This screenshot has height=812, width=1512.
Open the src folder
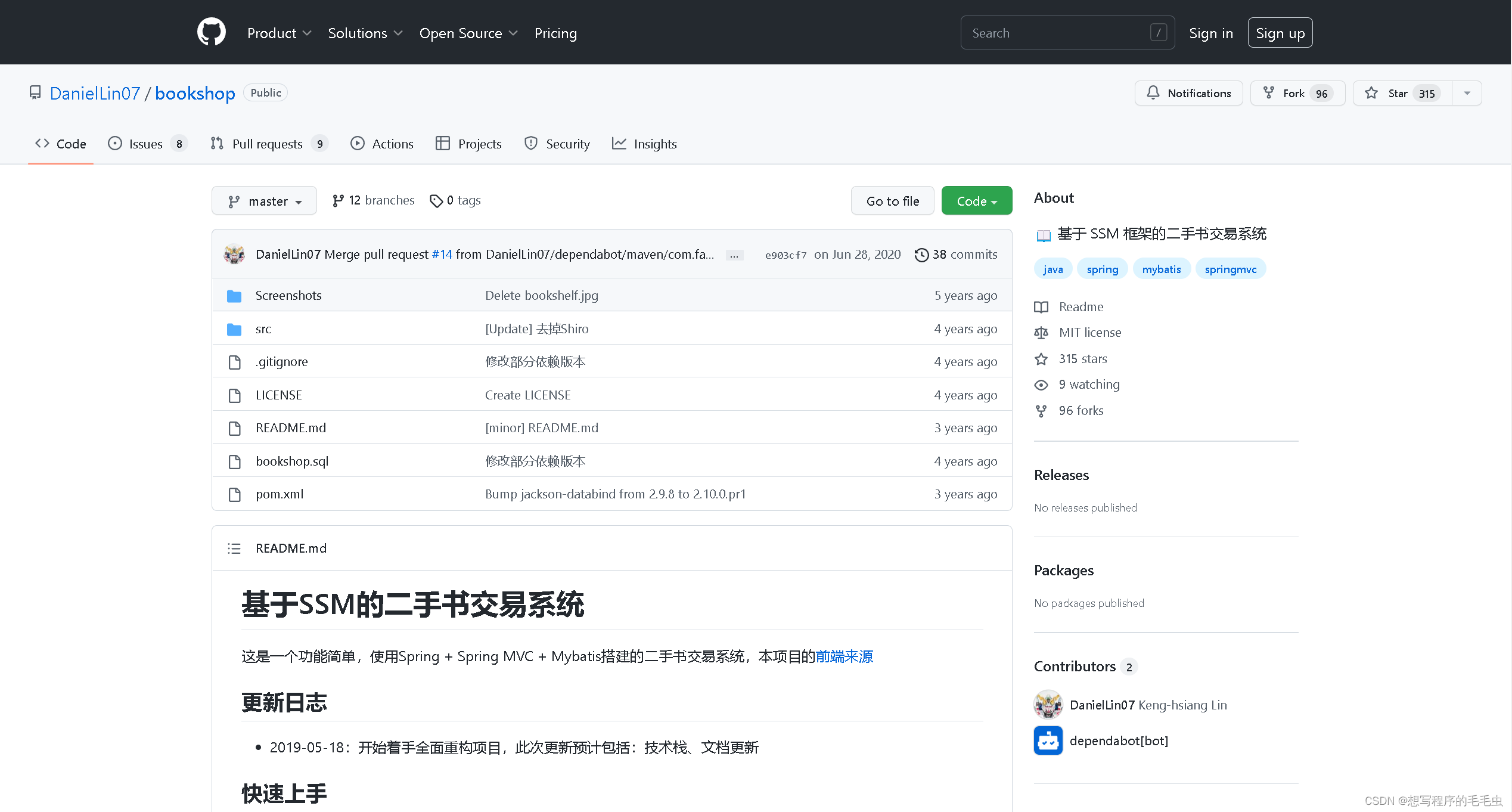[x=263, y=328]
